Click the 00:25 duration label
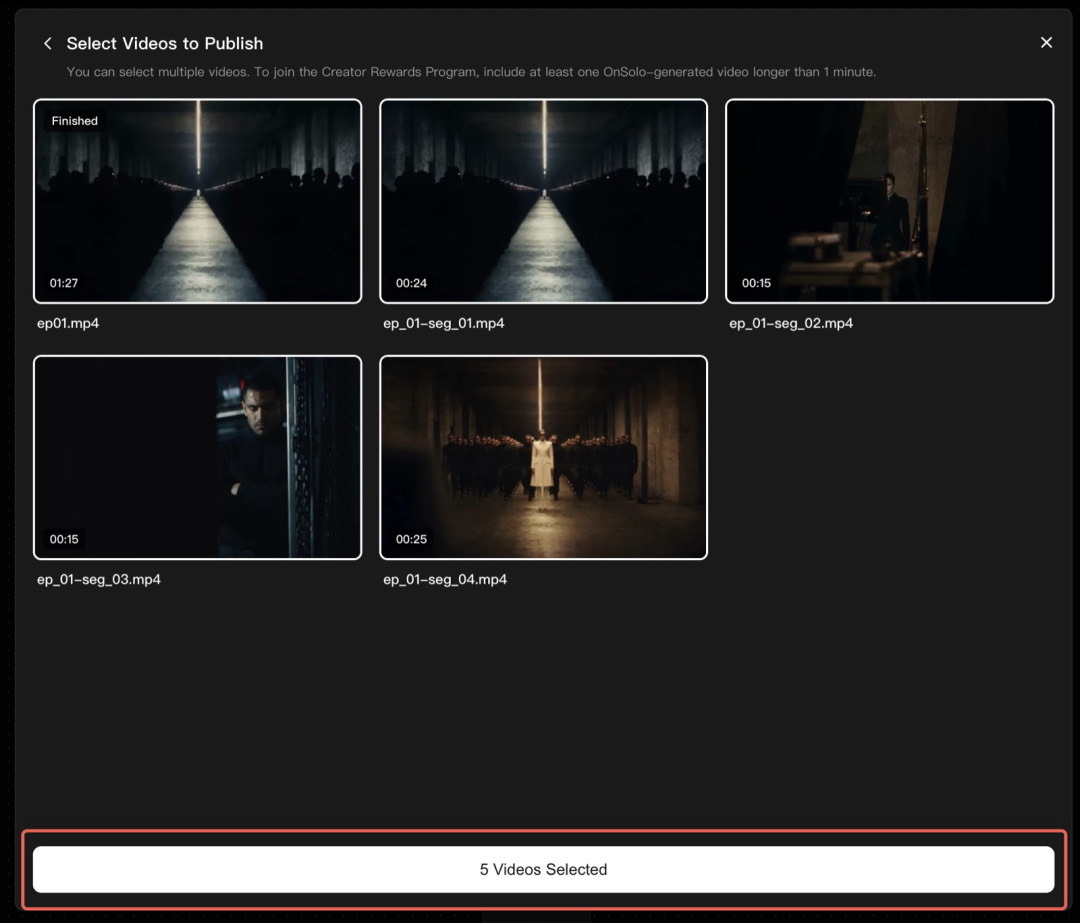 click(411, 539)
